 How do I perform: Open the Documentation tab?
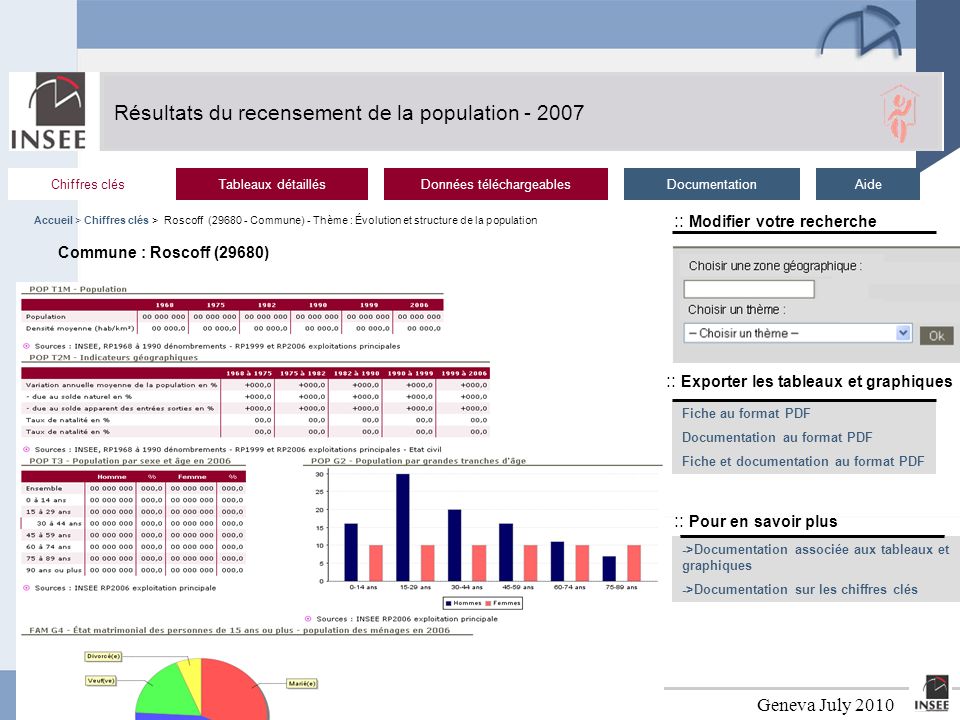click(711, 184)
